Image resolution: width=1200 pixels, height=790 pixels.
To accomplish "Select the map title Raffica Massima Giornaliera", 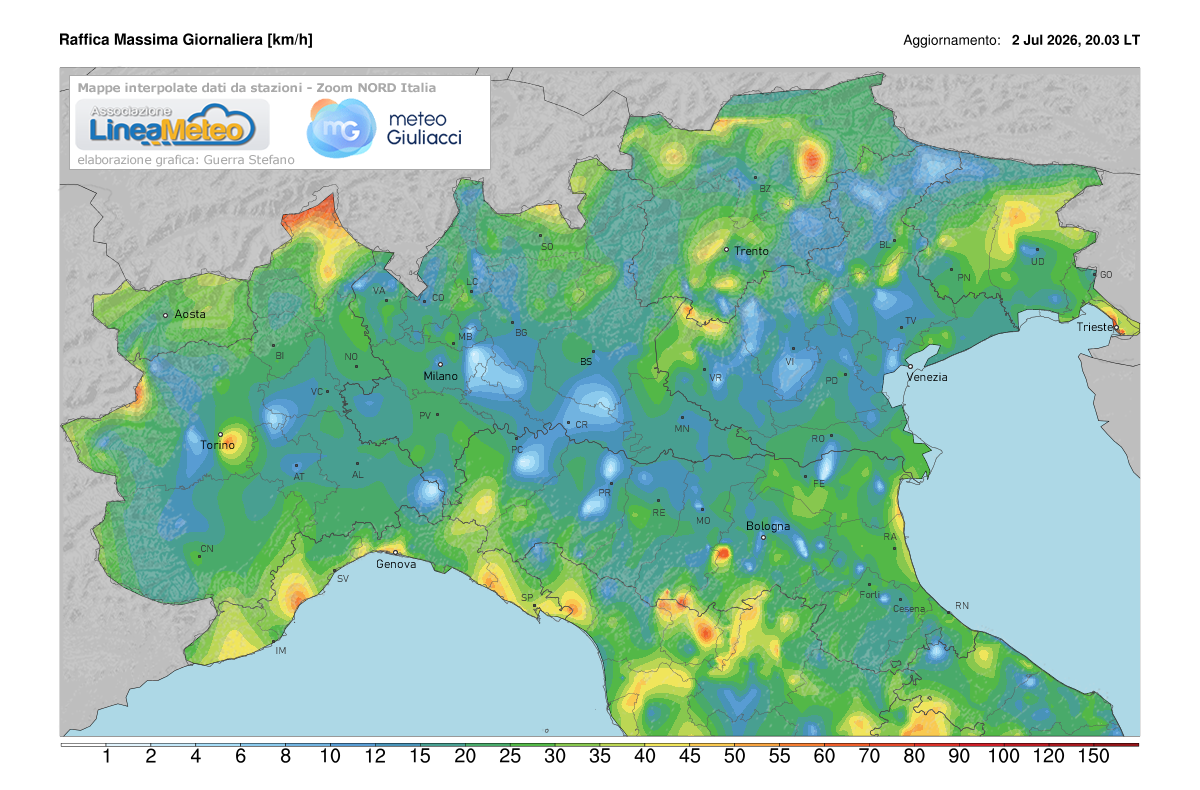I will (186, 40).
